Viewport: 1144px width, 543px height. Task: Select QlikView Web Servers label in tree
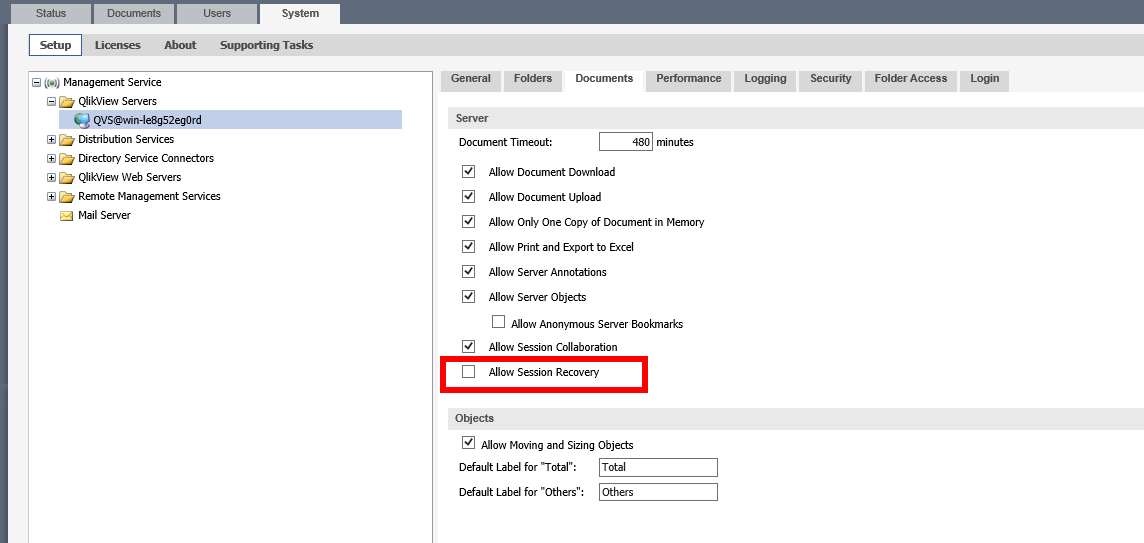(x=130, y=177)
